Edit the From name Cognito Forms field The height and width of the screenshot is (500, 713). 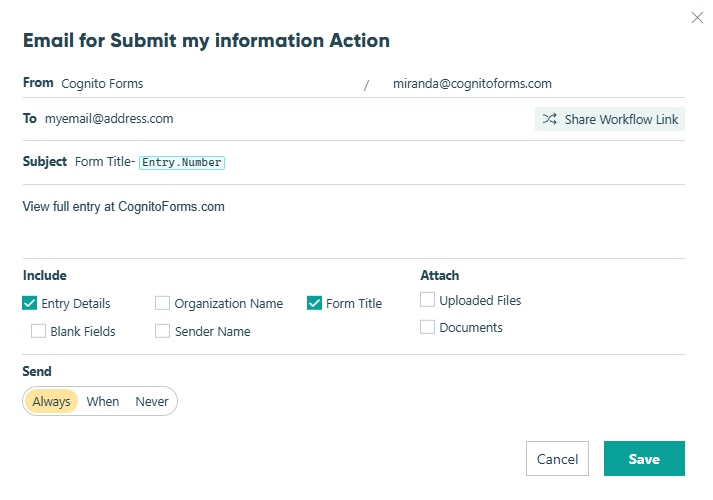102,84
